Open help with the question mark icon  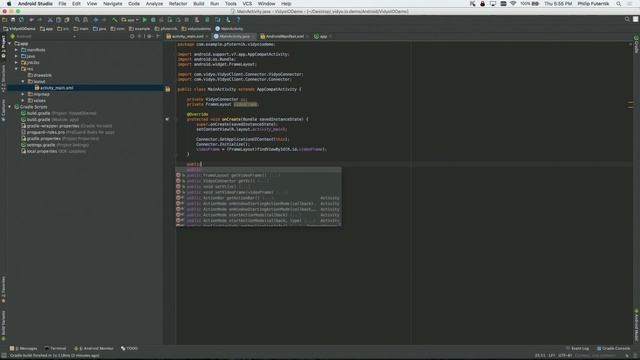(238, 20)
